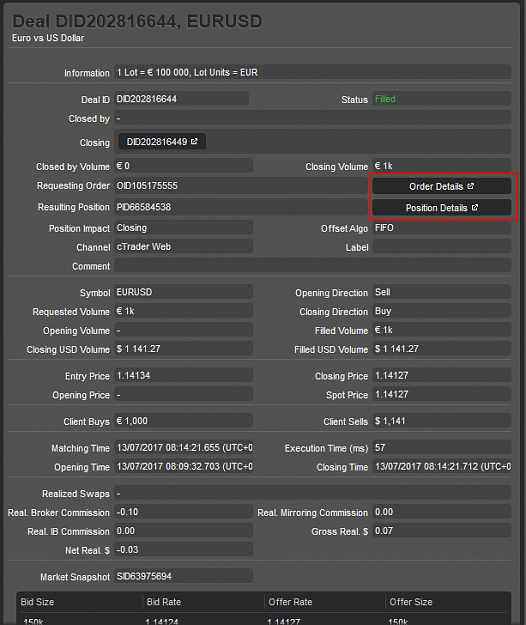Click the Offer Size column header
Image resolution: width=526 pixels, height=625 pixels.
click(x=411, y=602)
